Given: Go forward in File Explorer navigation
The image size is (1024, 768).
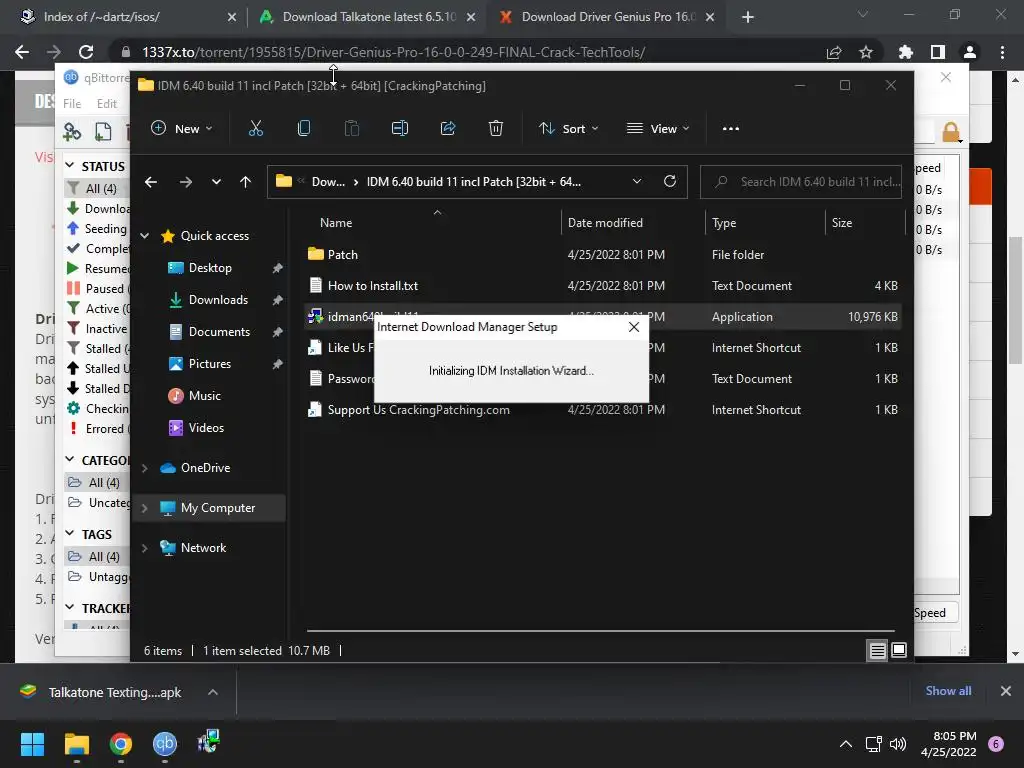Looking at the screenshot, I should [186, 182].
